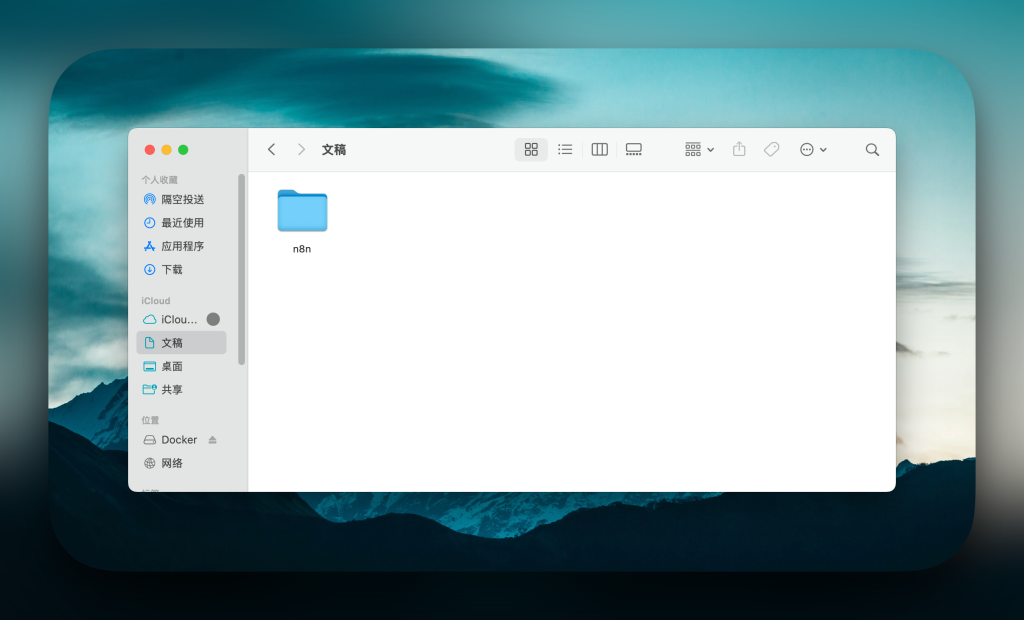The width and height of the screenshot is (1024, 620).
Task: Click the 位置 section header
Action: [150, 420]
